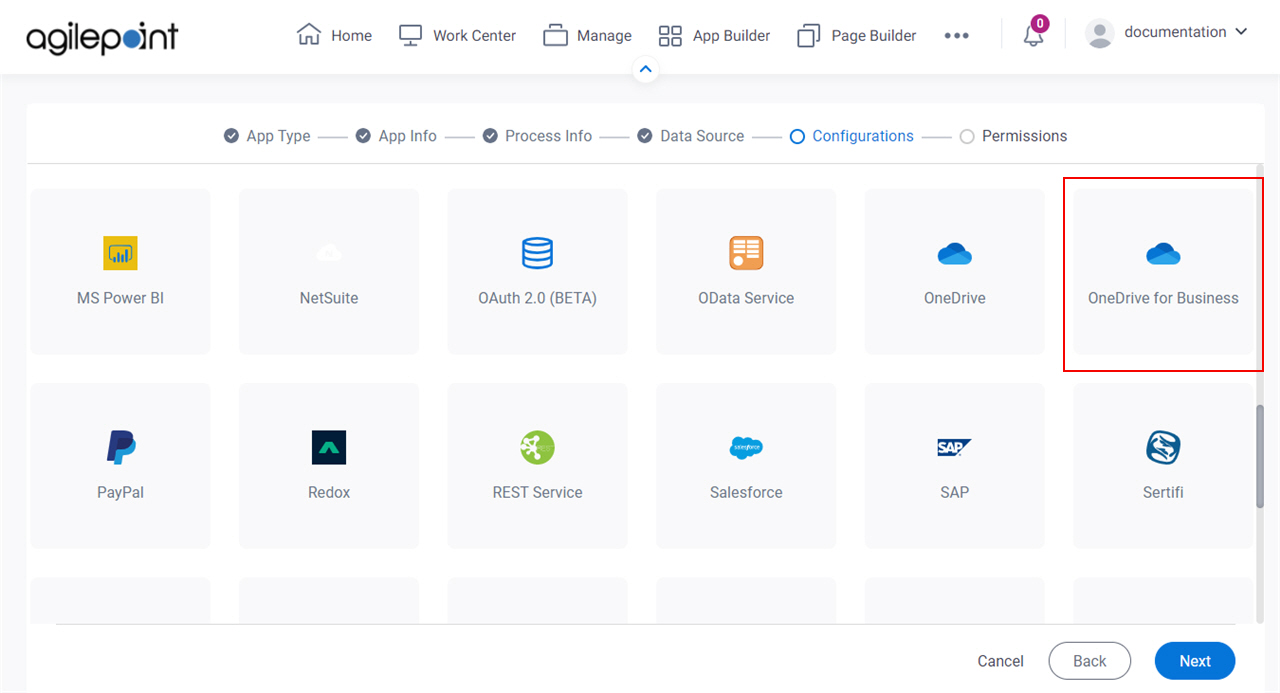Click the NetSuite label

(x=329, y=298)
